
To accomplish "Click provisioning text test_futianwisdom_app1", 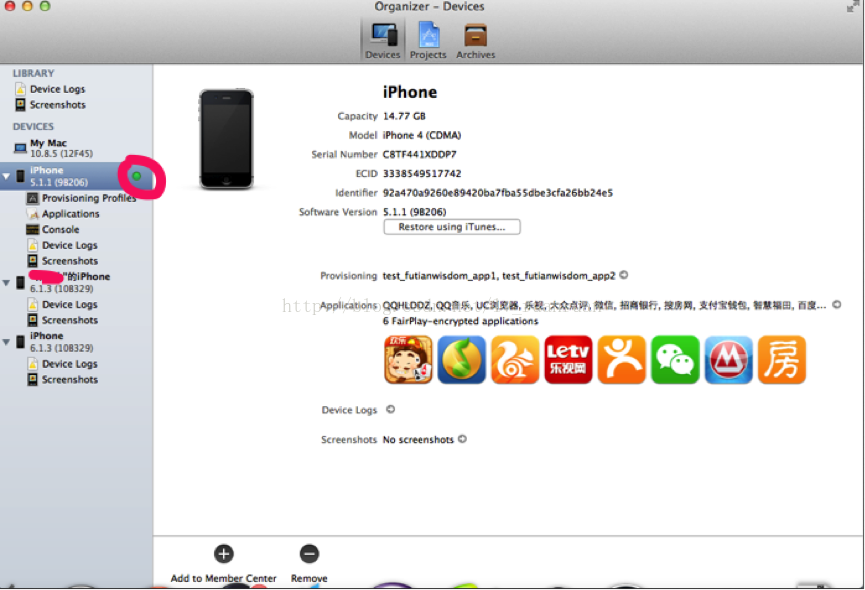I will point(440,276).
